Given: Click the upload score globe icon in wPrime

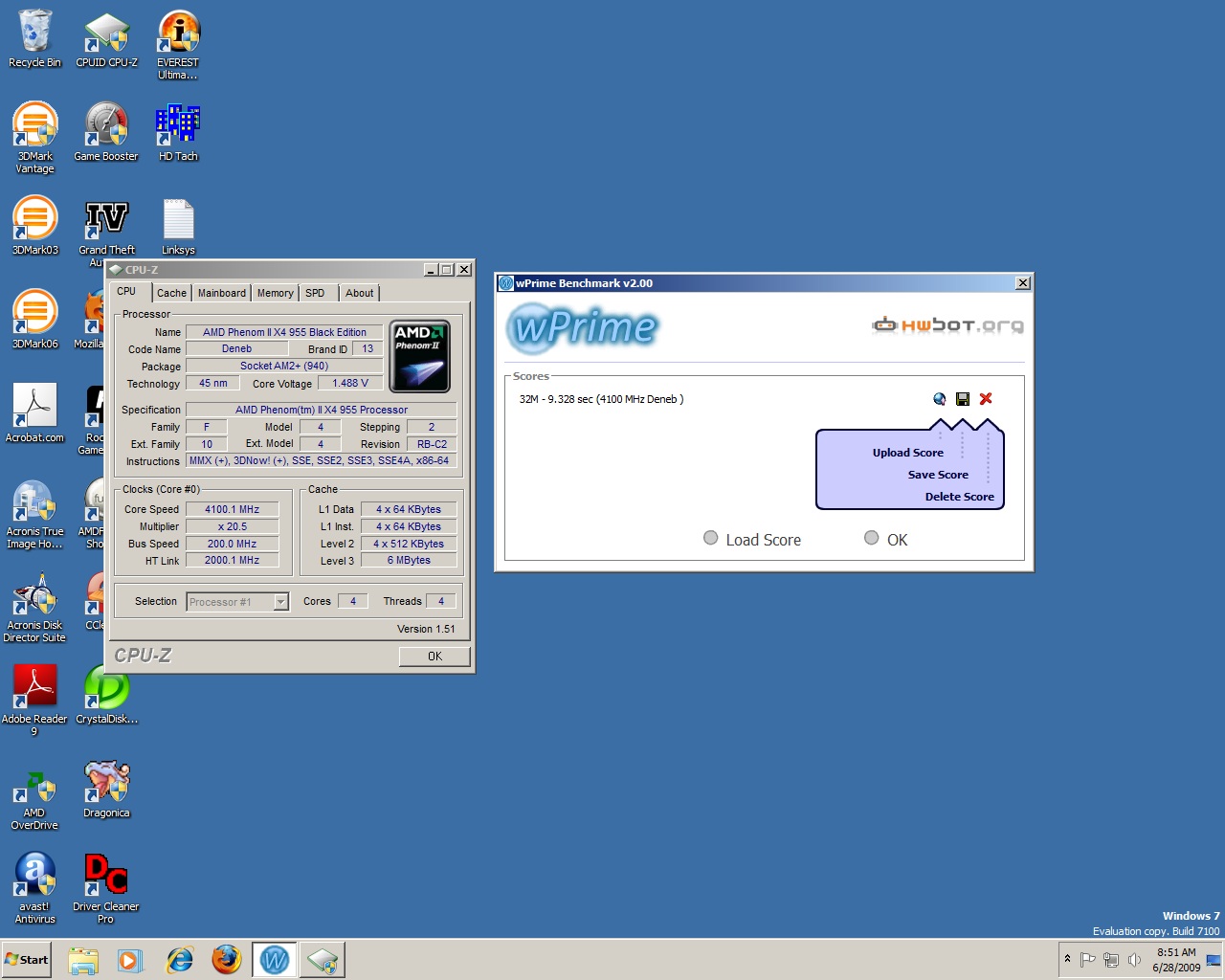Looking at the screenshot, I should click(x=939, y=399).
